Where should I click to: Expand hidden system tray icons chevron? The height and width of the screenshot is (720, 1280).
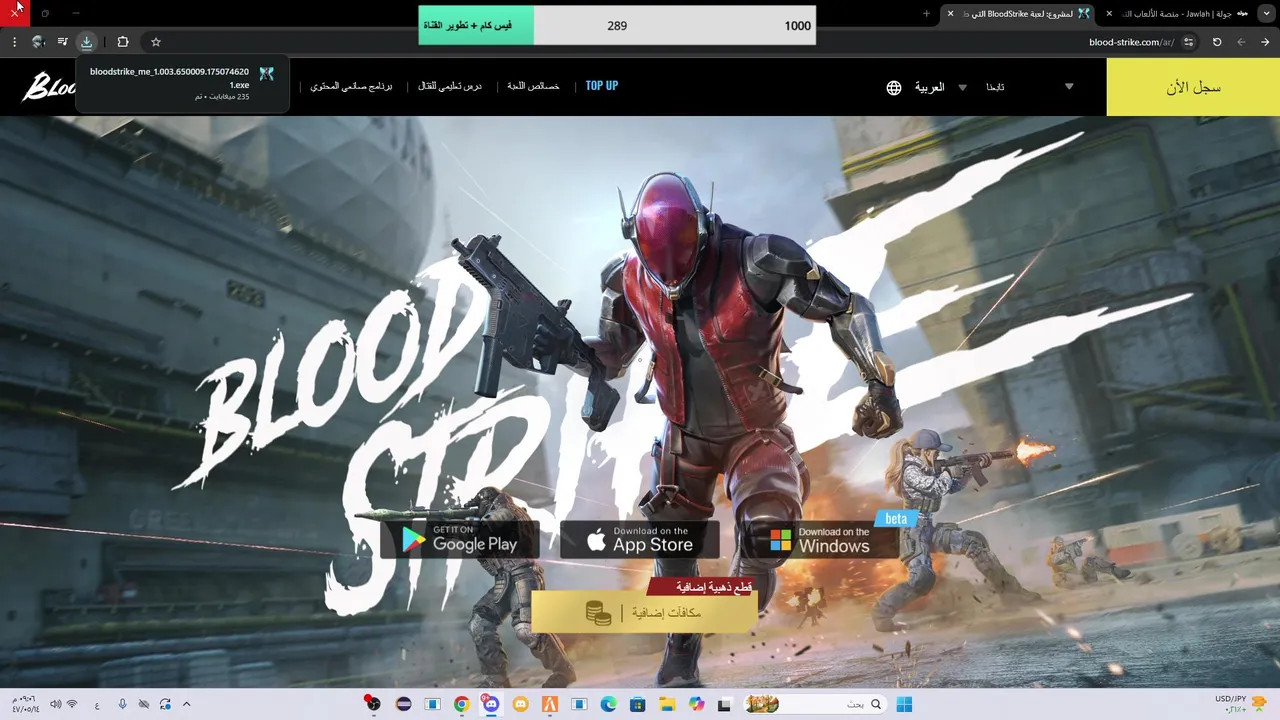(x=186, y=704)
